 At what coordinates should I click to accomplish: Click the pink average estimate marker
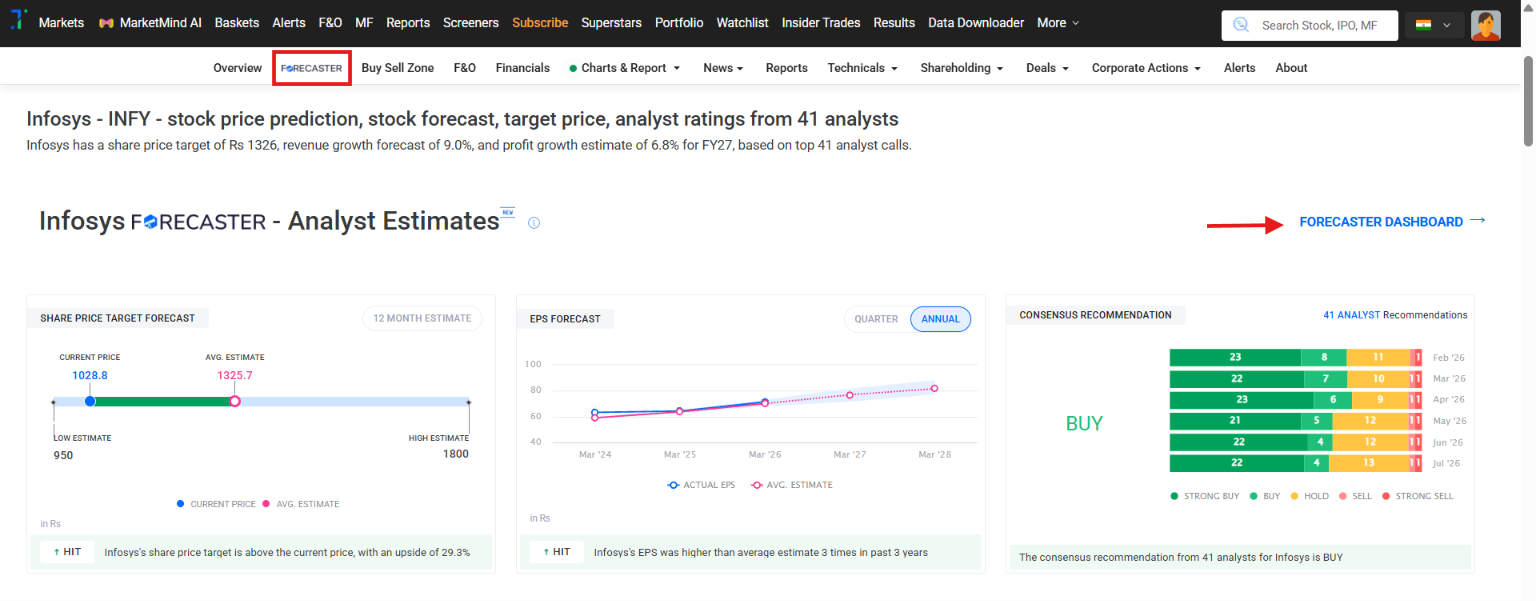(235, 401)
